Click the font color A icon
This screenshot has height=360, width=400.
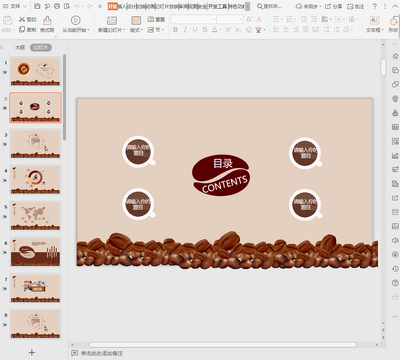[x=215, y=30]
